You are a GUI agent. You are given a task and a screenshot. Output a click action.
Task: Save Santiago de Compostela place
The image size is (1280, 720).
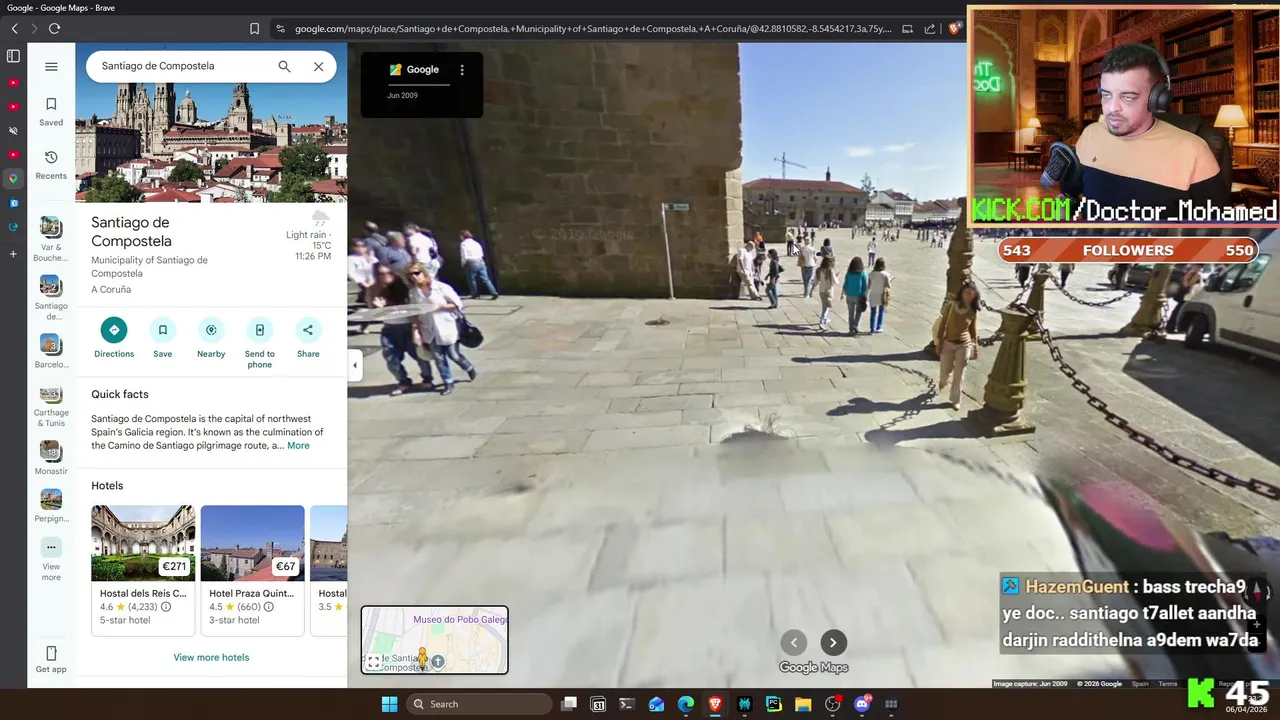162,338
